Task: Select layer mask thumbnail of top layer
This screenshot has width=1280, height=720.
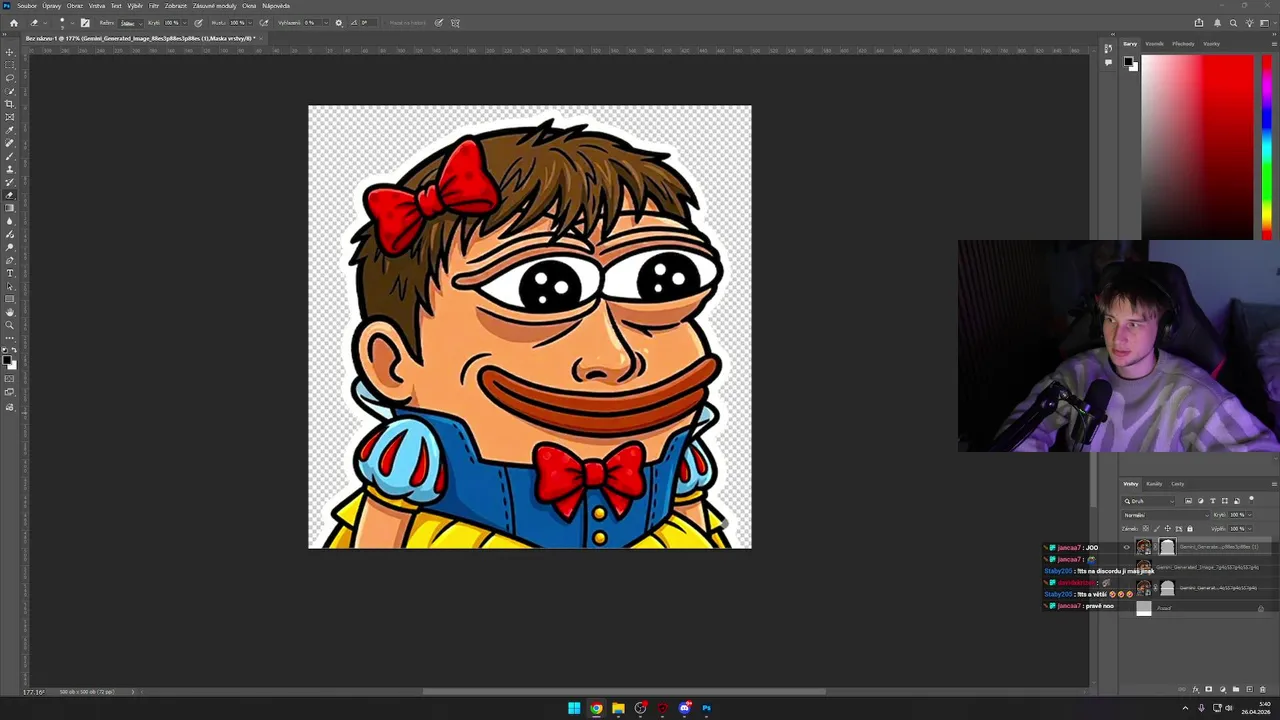Action: coord(1167,546)
